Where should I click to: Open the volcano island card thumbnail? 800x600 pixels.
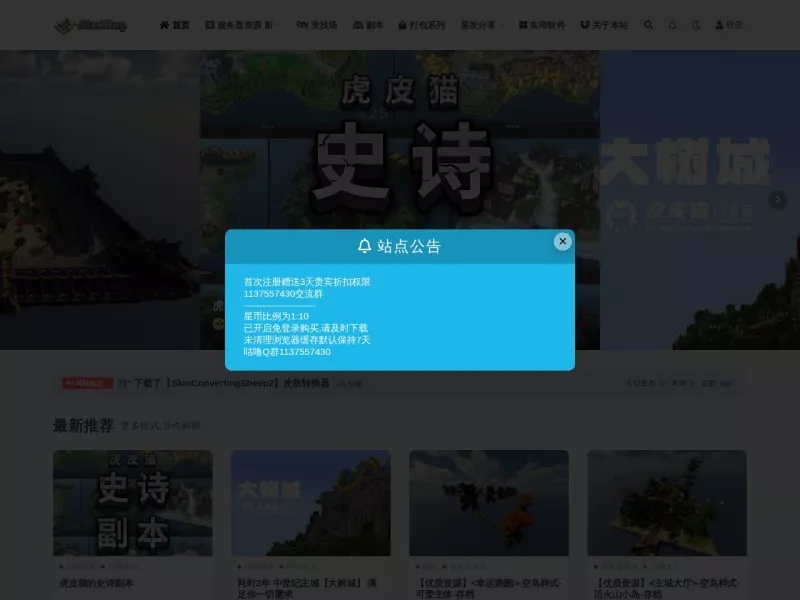click(x=667, y=503)
